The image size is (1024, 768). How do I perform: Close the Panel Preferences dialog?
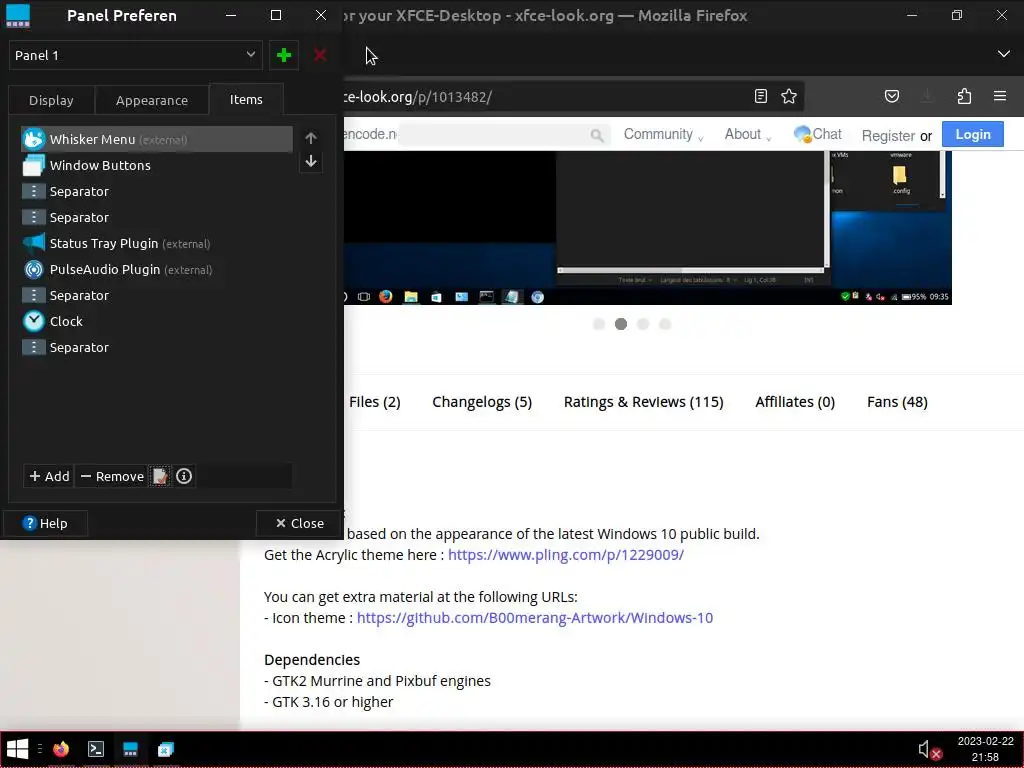coord(299,523)
